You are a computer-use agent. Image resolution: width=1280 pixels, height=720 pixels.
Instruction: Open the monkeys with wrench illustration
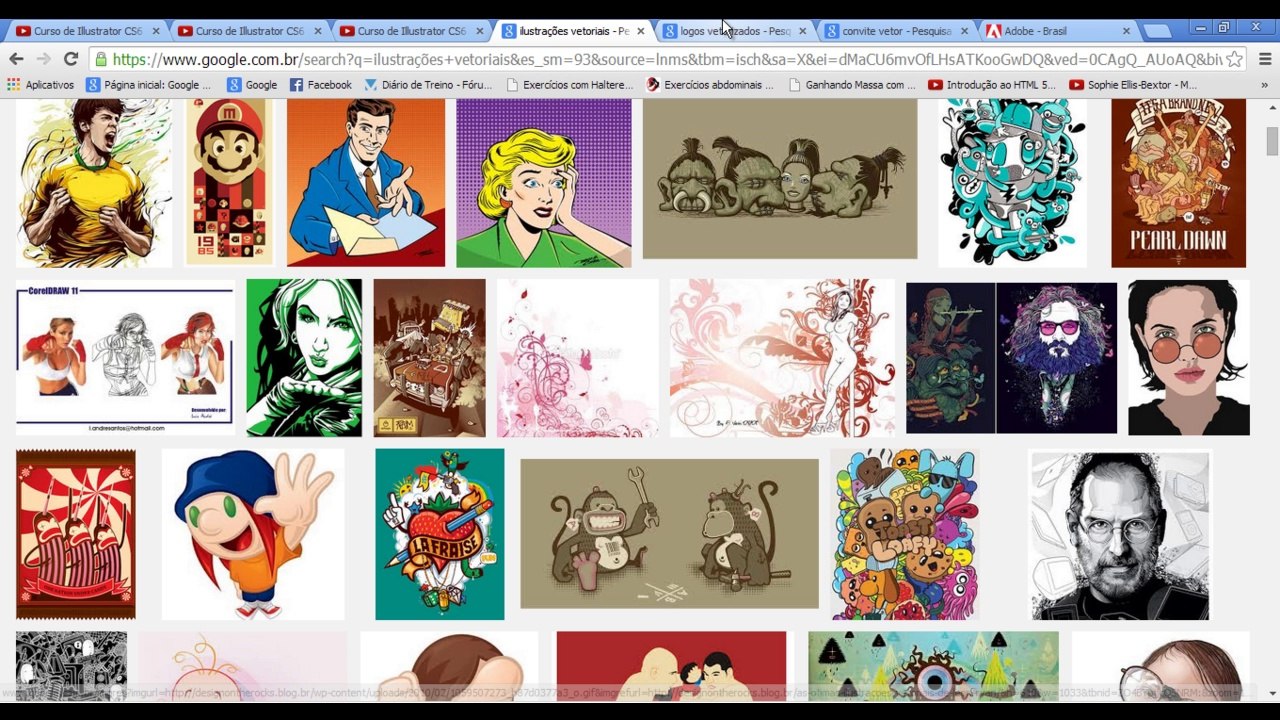pyautogui.click(x=670, y=534)
